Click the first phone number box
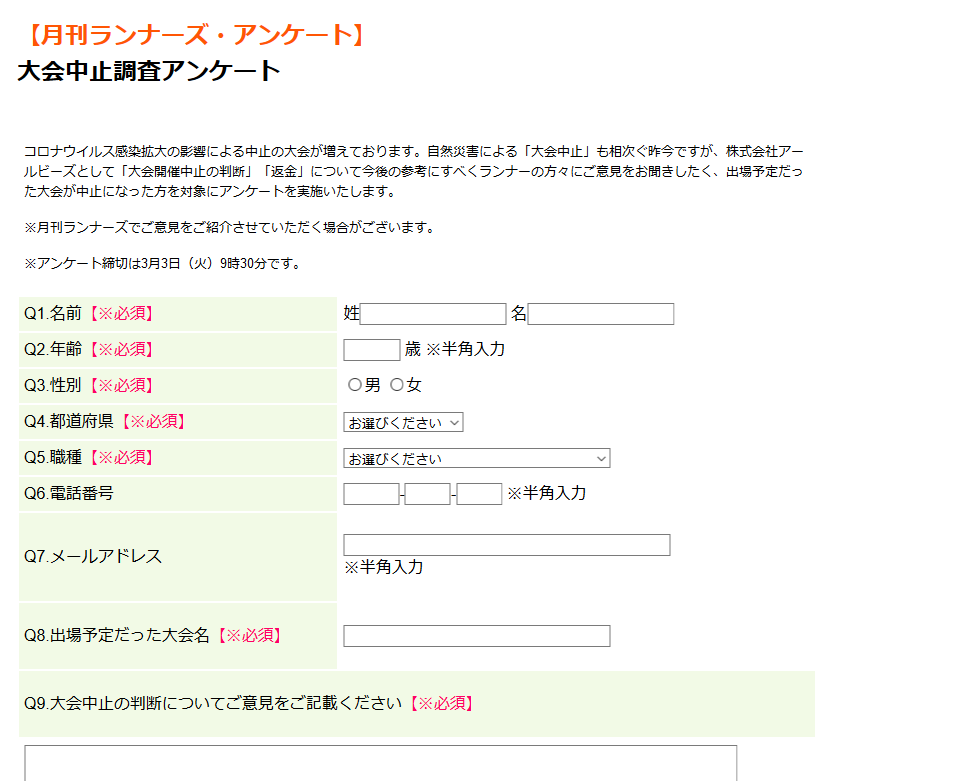The height and width of the screenshot is (781, 972). click(x=371, y=494)
